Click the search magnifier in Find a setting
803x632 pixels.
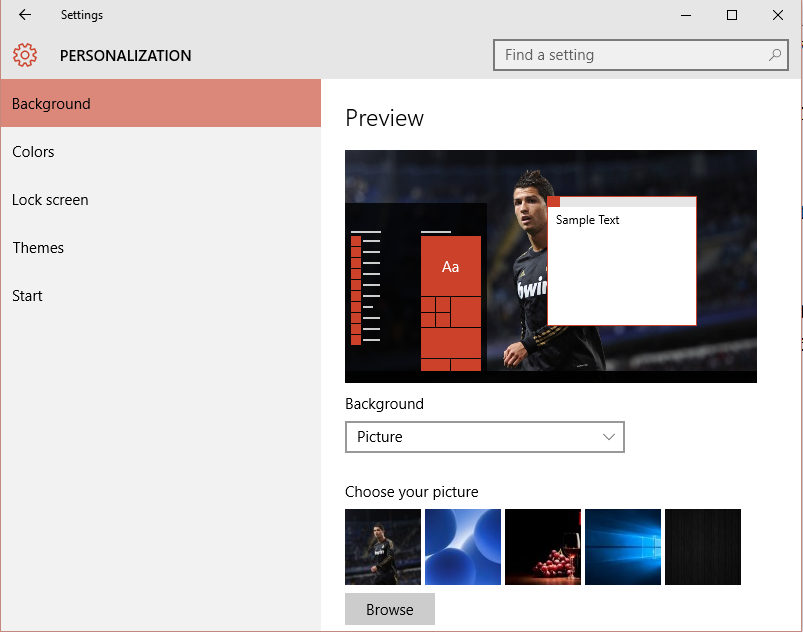774,55
